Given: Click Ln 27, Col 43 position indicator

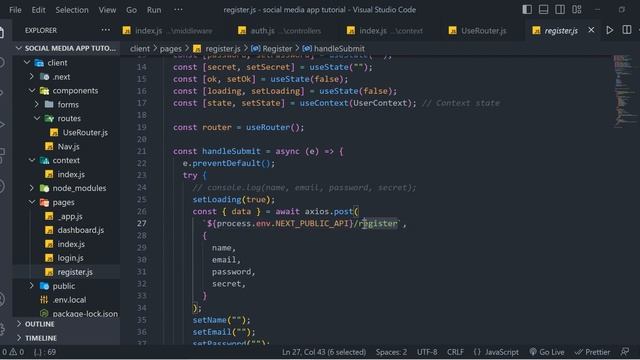Looking at the screenshot, I should (324, 352).
